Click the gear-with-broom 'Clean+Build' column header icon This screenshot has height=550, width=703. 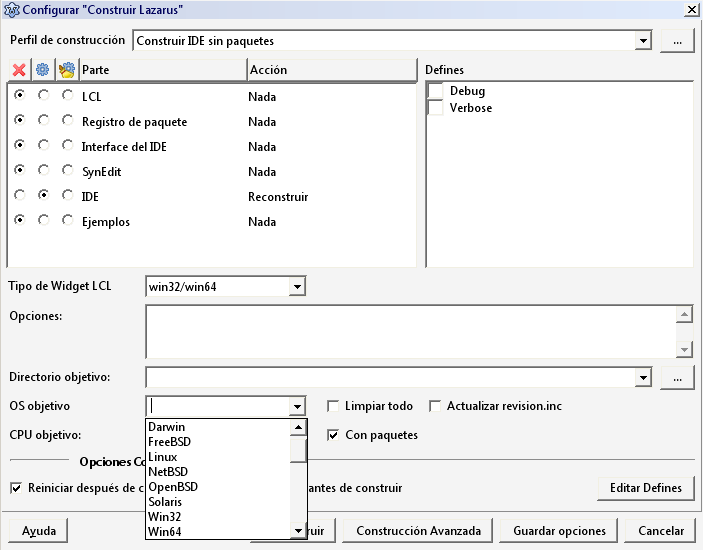67,70
